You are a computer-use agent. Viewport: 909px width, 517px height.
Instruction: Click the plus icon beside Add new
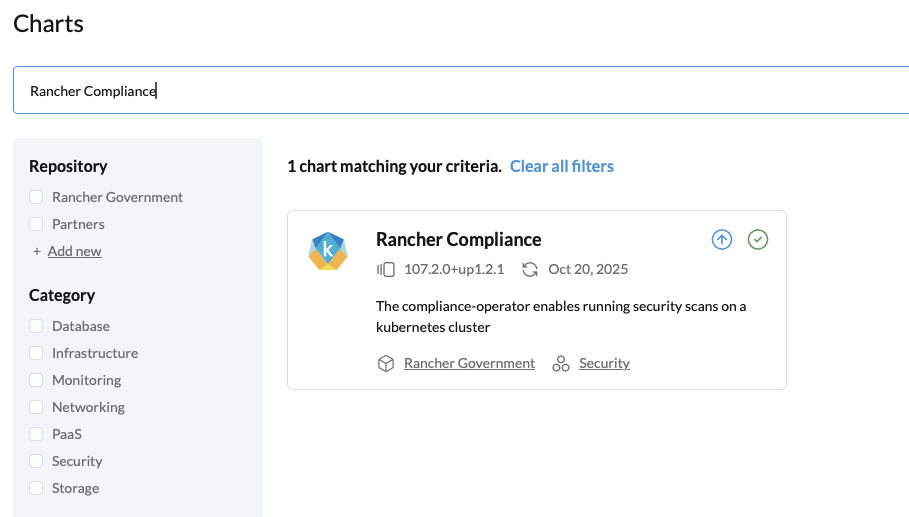37,252
